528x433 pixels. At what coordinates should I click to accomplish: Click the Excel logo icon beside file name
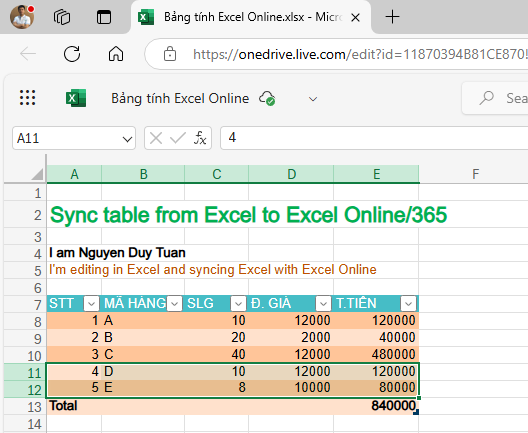tap(76, 98)
